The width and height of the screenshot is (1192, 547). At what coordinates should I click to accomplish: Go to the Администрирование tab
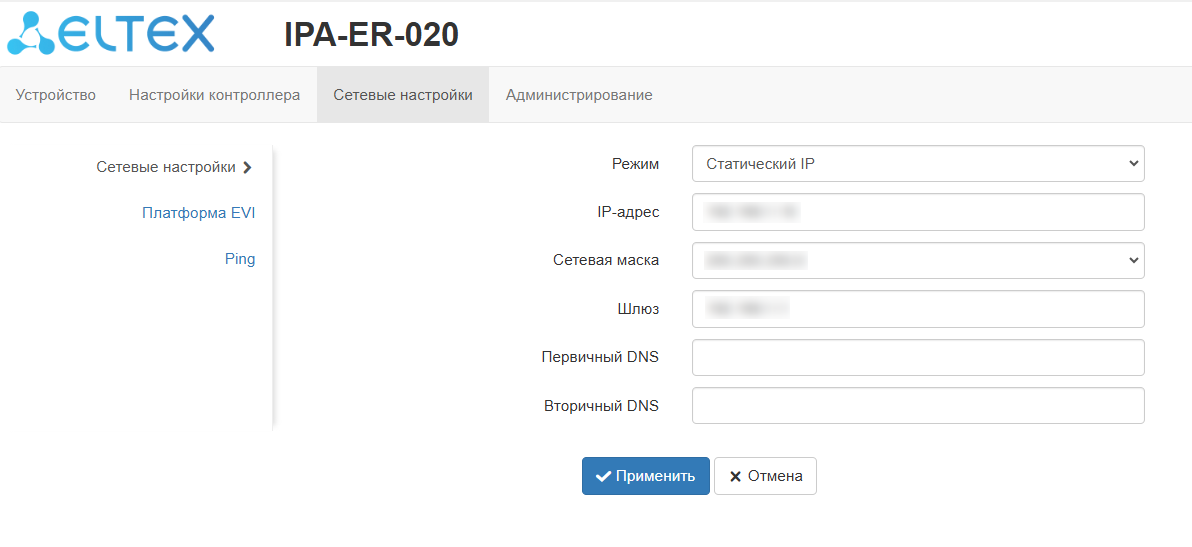click(579, 95)
